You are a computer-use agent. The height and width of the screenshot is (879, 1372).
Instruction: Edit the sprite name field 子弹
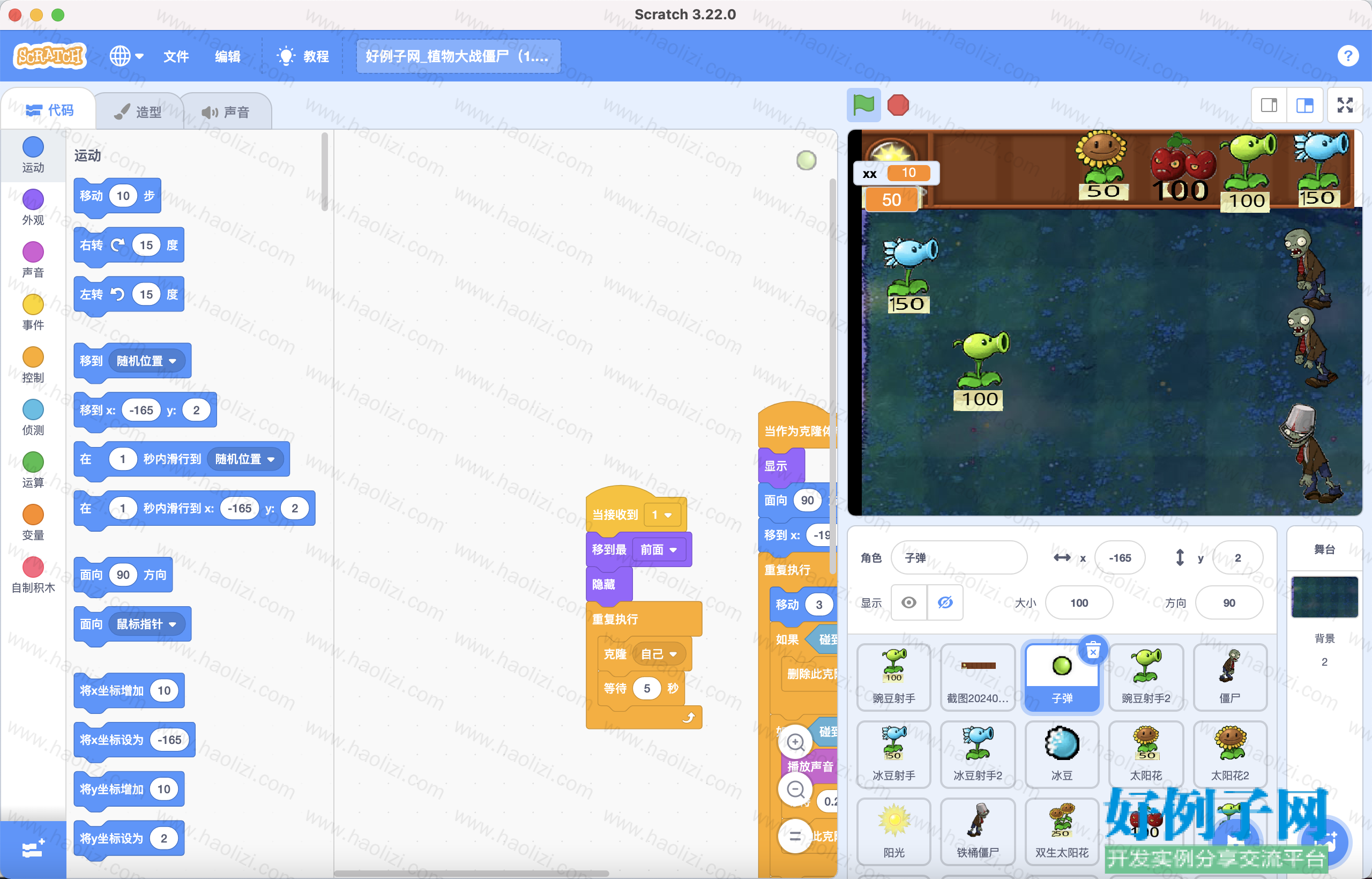pyautogui.click(x=959, y=557)
